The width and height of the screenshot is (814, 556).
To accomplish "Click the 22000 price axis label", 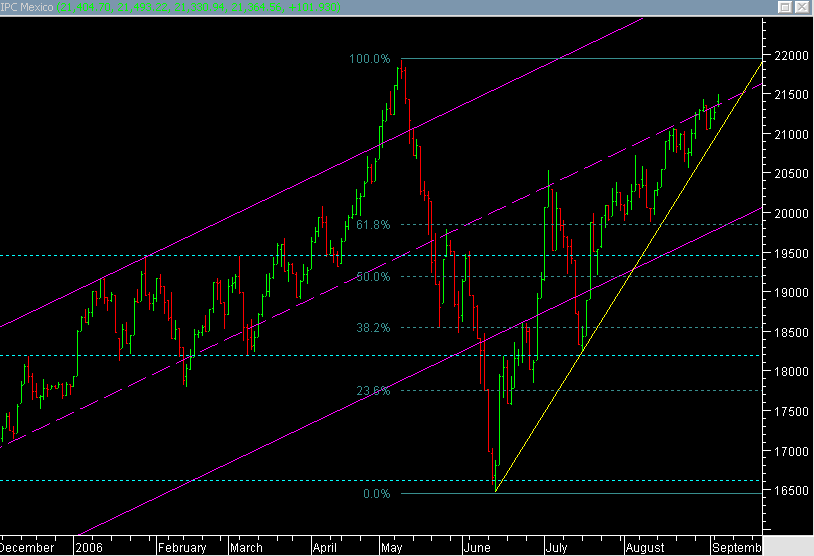I will pyautogui.click(x=791, y=56).
